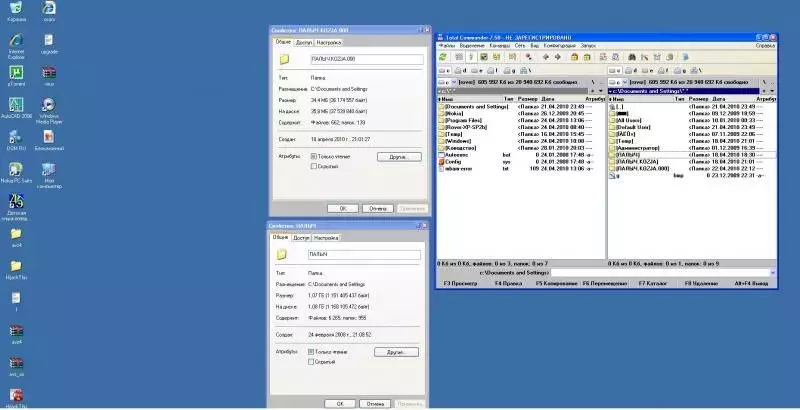
Task: Sort left panel by Размер column header
Action: 528,99
